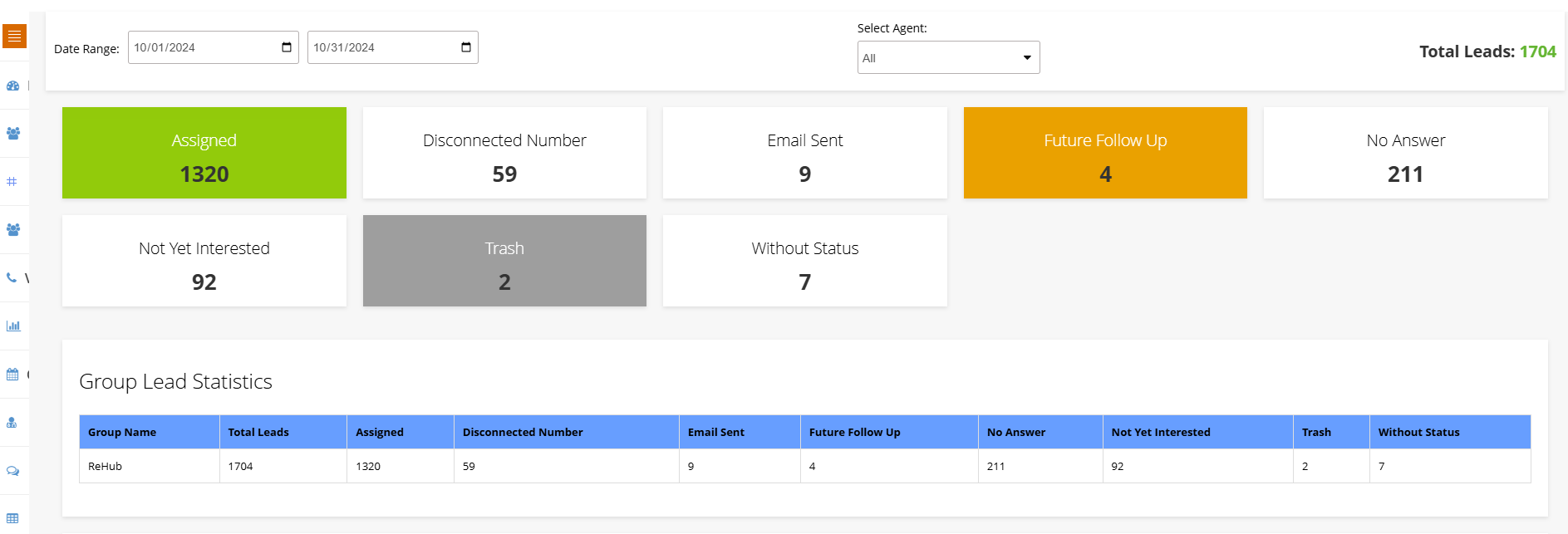
Task: Open date picker icon in 10/01/2024 field
Action: click(287, 47)
